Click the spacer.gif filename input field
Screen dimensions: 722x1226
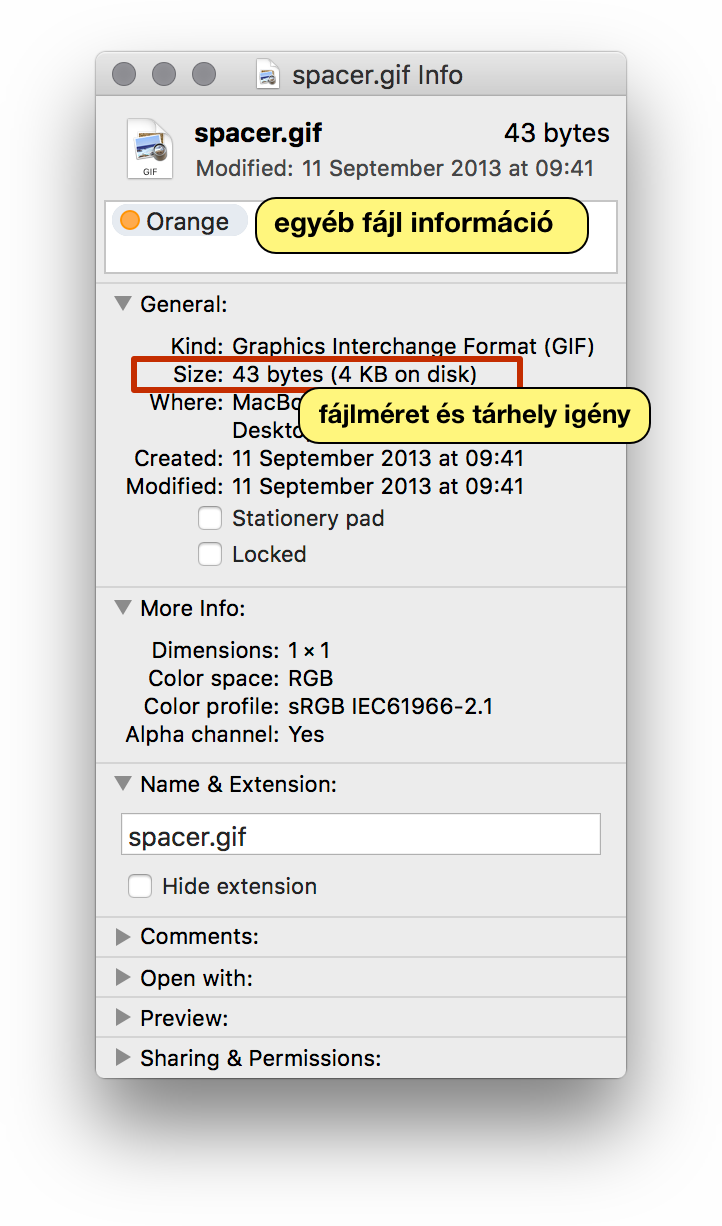[361, 835]
